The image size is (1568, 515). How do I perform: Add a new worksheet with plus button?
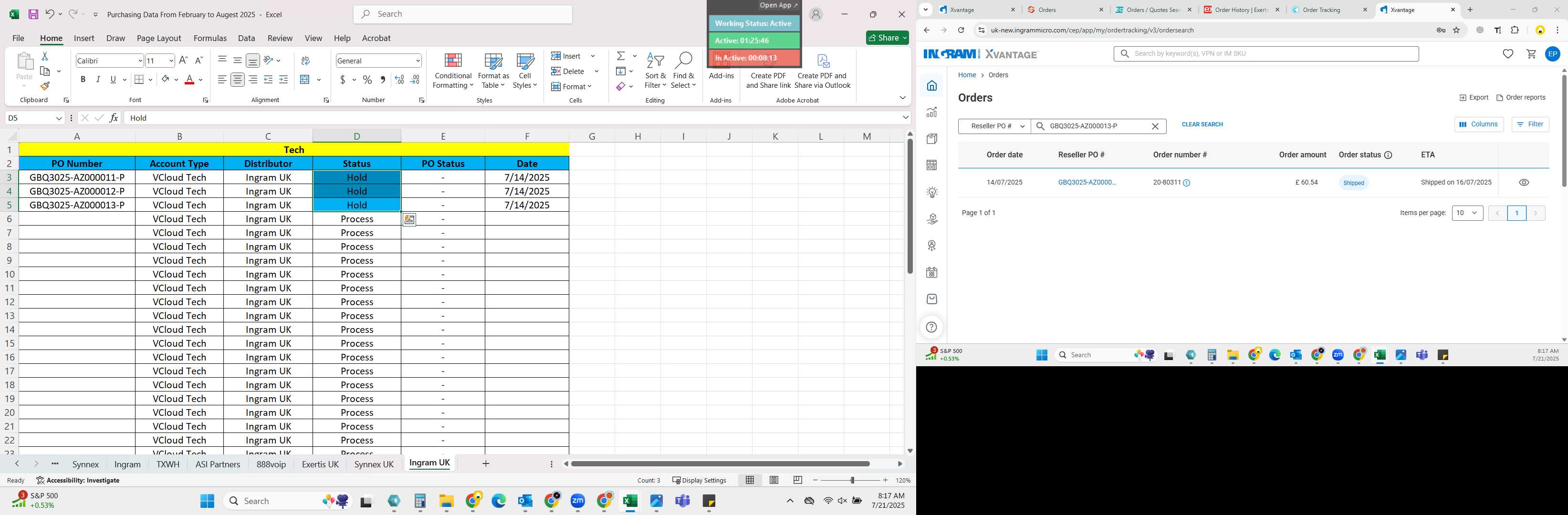coord(485,464)
